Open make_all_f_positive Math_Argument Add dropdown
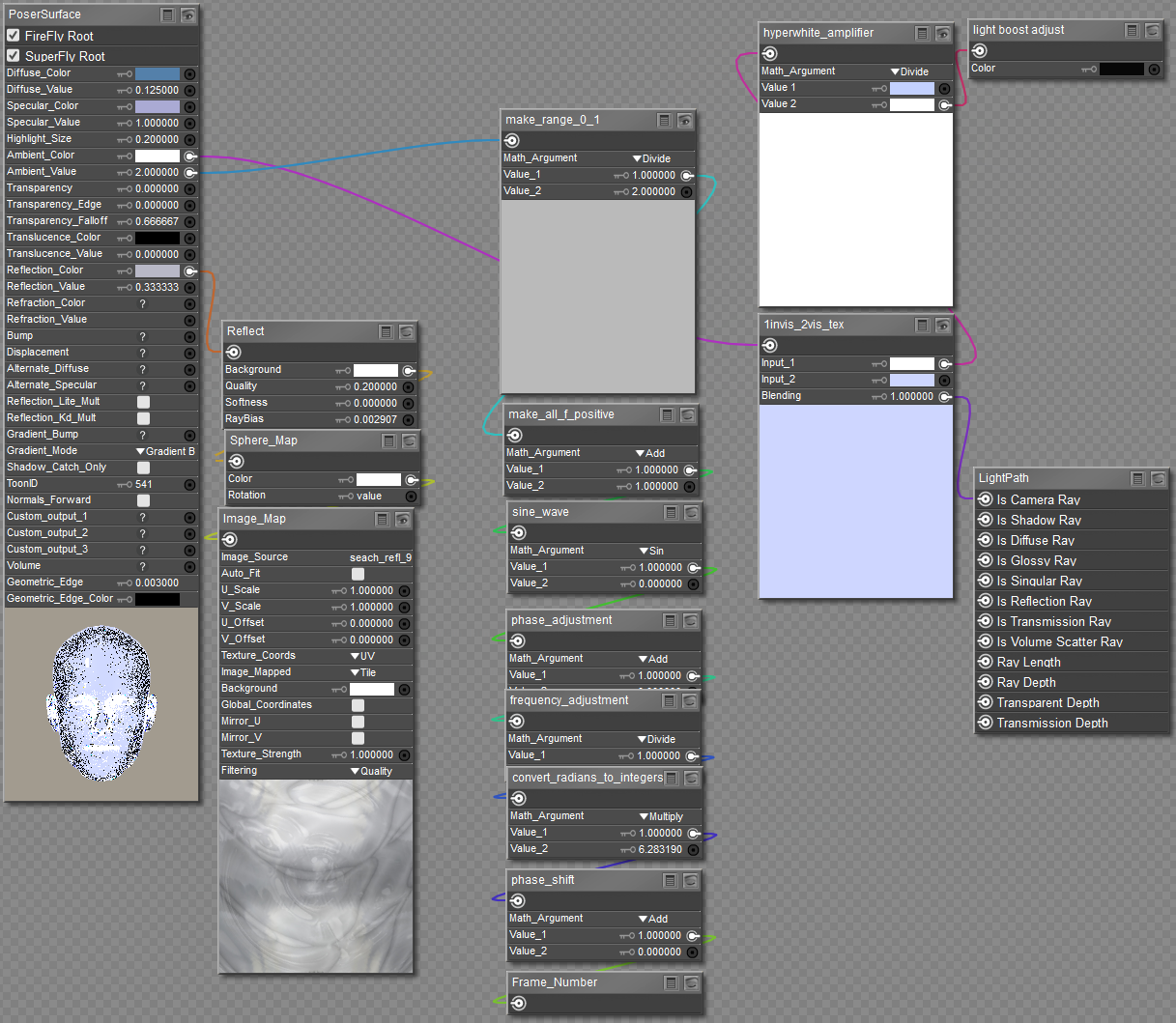The image size is (1176, 1023). [650, 453]
